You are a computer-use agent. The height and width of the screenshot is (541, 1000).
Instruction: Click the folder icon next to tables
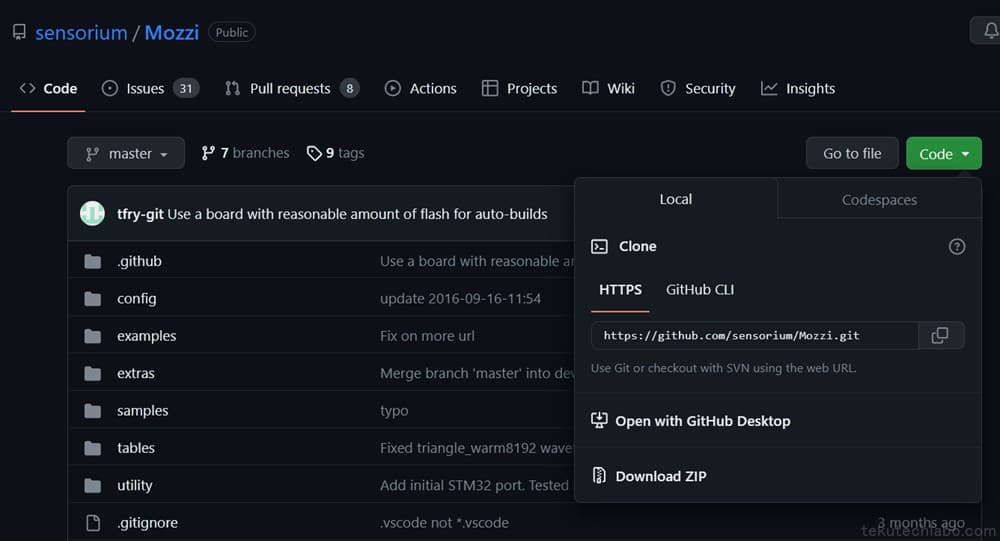93,448
